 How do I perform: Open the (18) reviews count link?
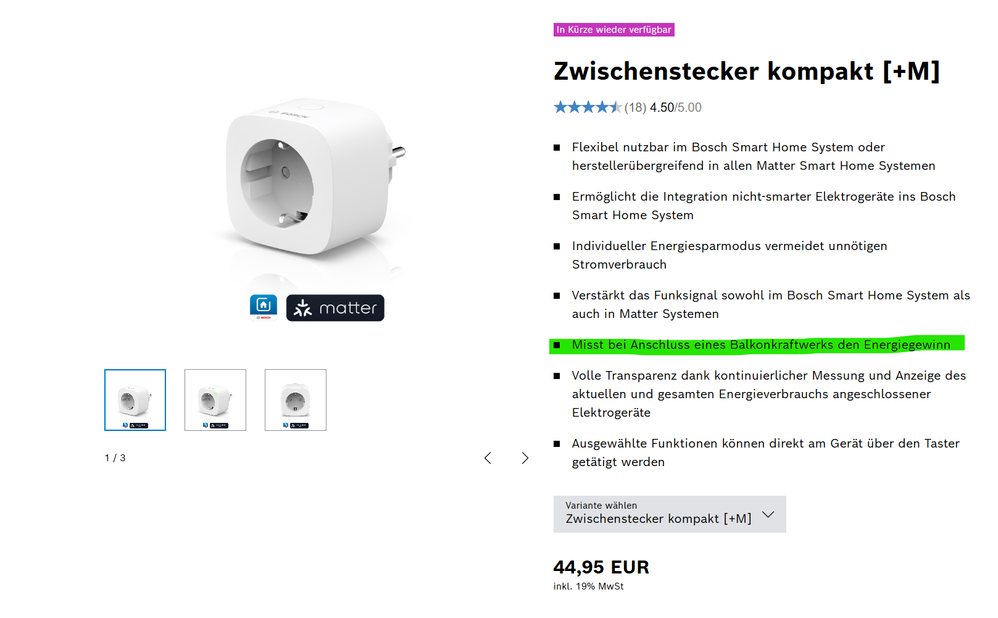pos(635,107)
